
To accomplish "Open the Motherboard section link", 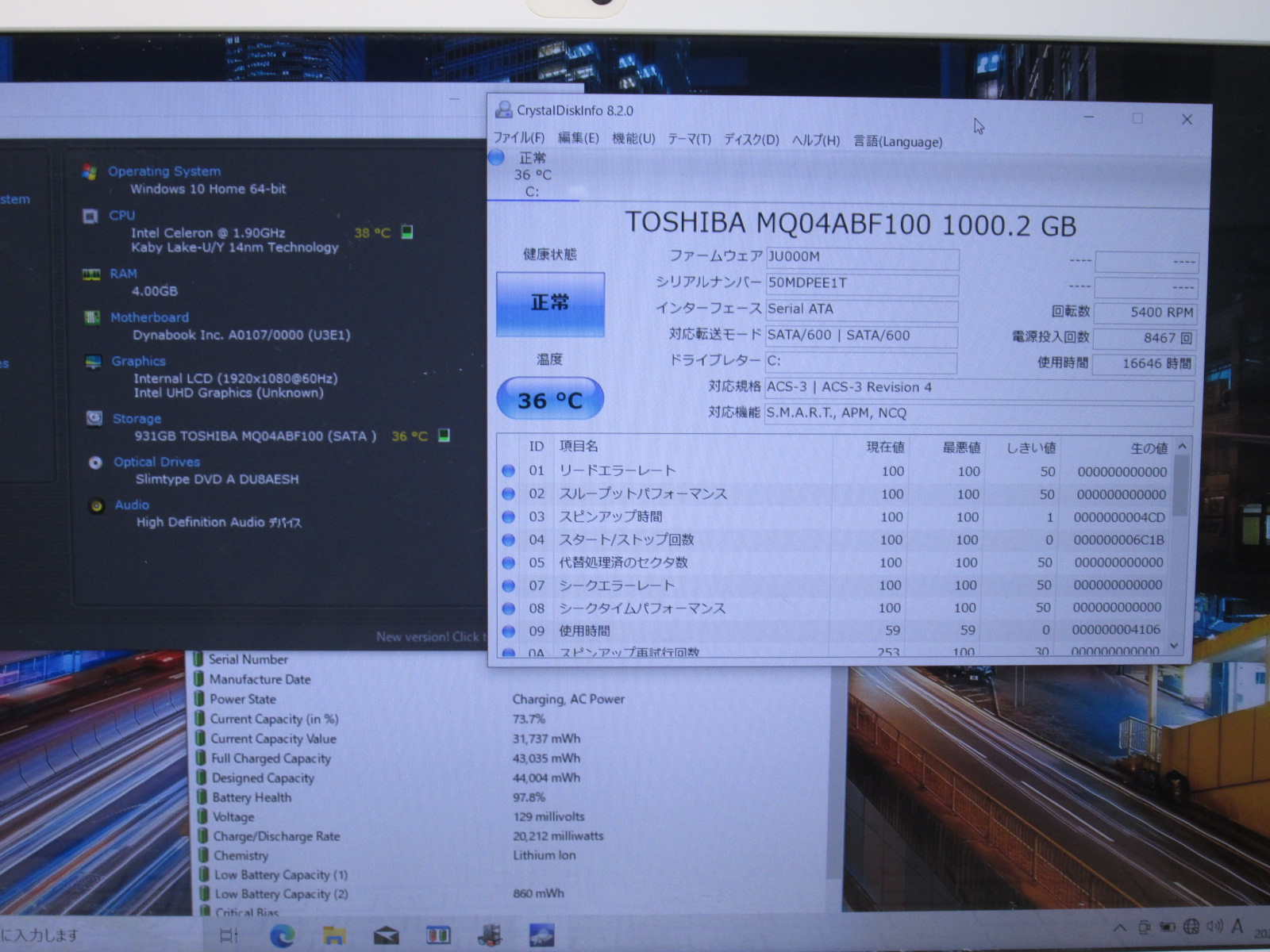I will [x=149, y=317].
